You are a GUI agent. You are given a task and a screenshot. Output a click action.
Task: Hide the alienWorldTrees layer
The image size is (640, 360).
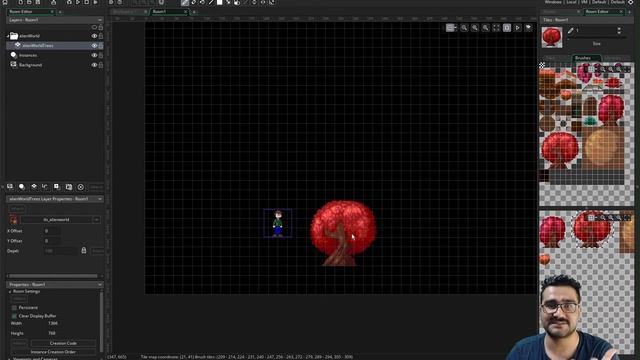click(94, 46)
